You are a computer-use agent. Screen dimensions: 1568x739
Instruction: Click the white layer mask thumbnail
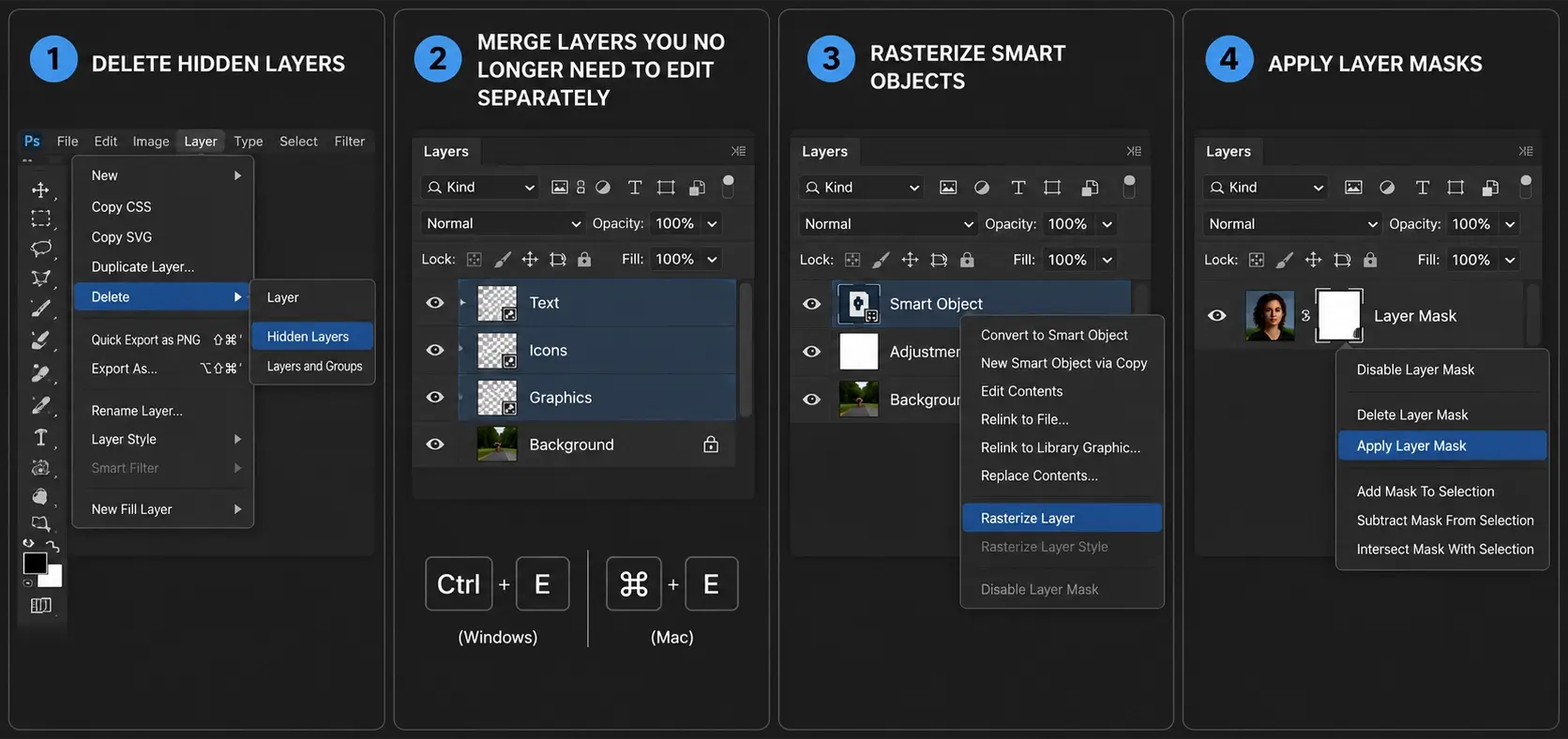[1339, 315]
